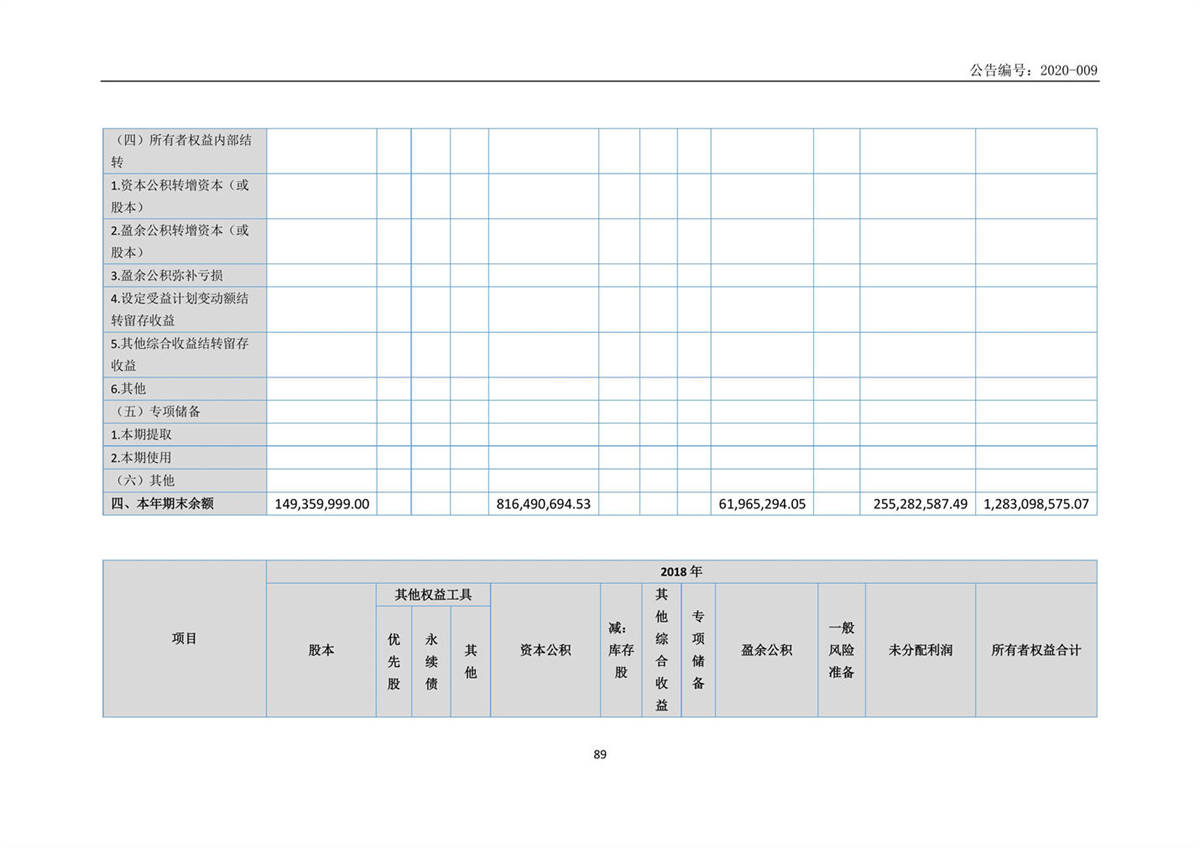Click the announcement number 2020-009 header text
The height and width of the screenshot is (848, 1200).
(1033, 70)
